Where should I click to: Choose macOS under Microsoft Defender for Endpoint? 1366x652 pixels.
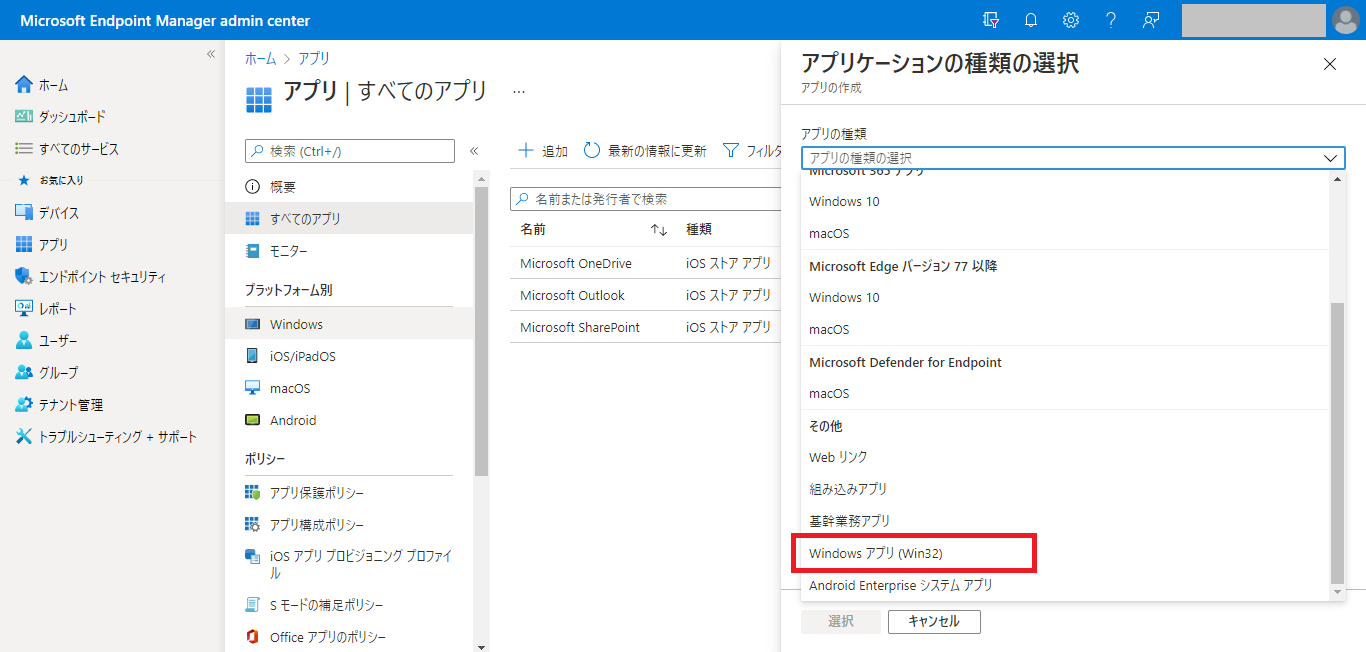(x=1066, y=393)
